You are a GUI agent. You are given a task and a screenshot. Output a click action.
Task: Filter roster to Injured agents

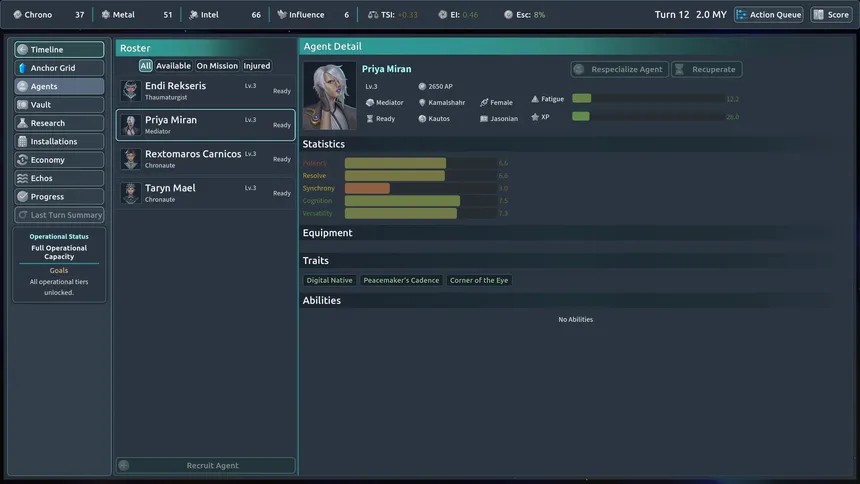257,66
